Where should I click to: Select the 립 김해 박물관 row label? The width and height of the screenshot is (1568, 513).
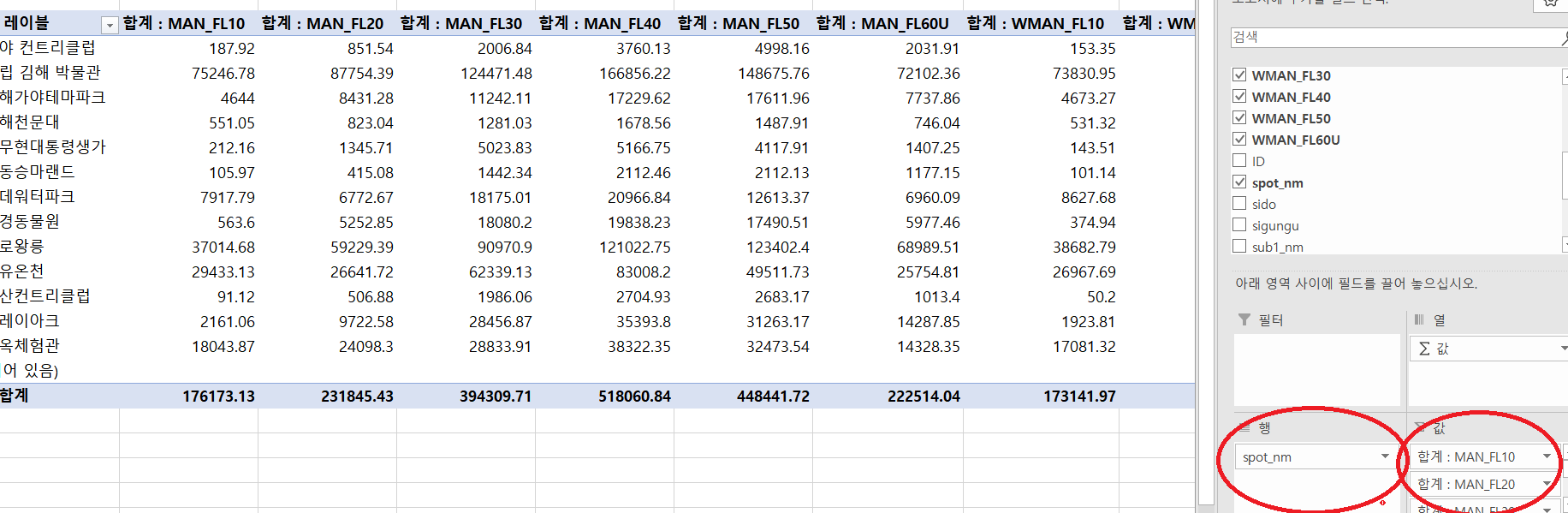point(50,73)
